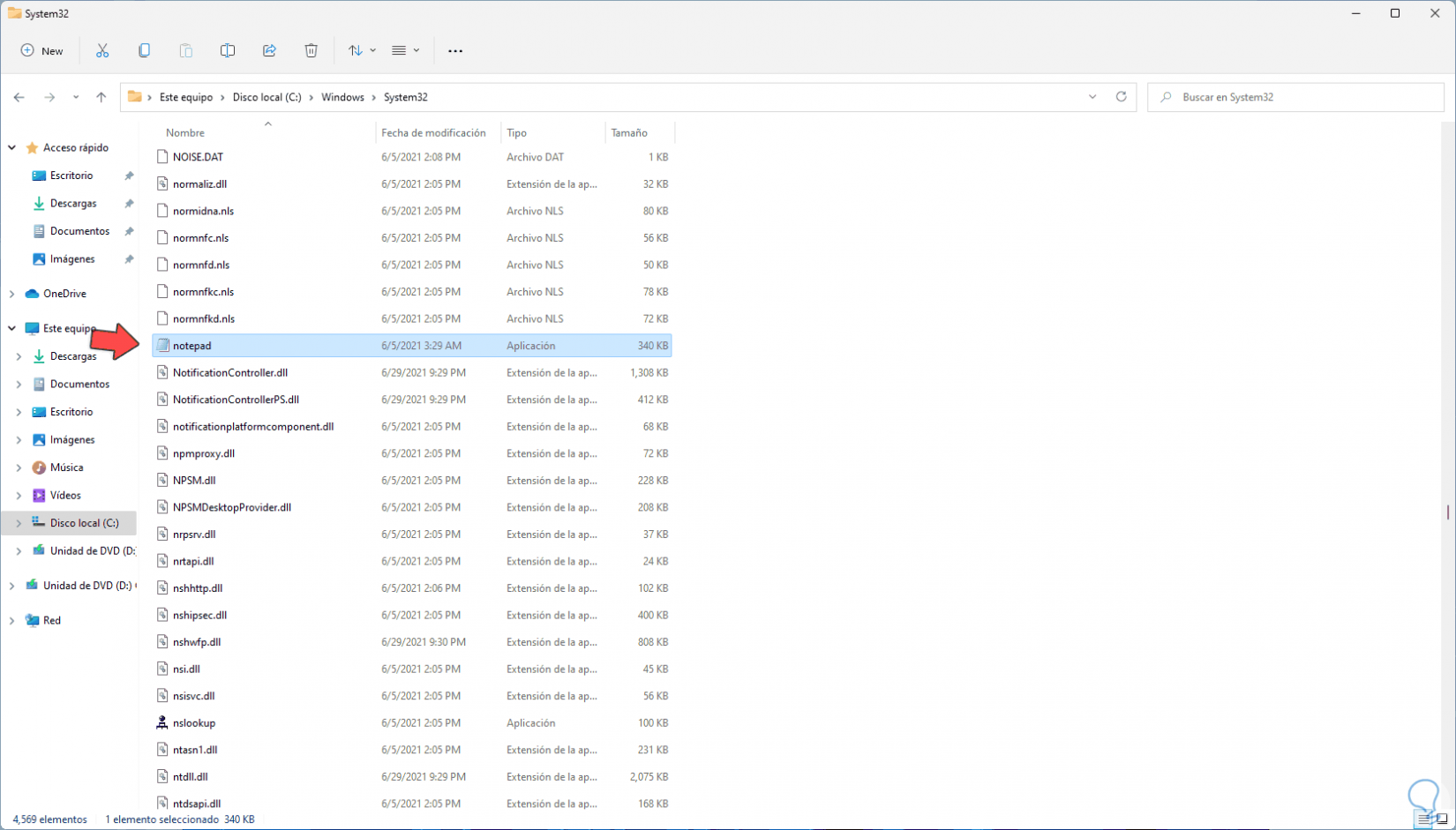
Task: Select the nslookup application file
Action: click(x=411, y=723)
